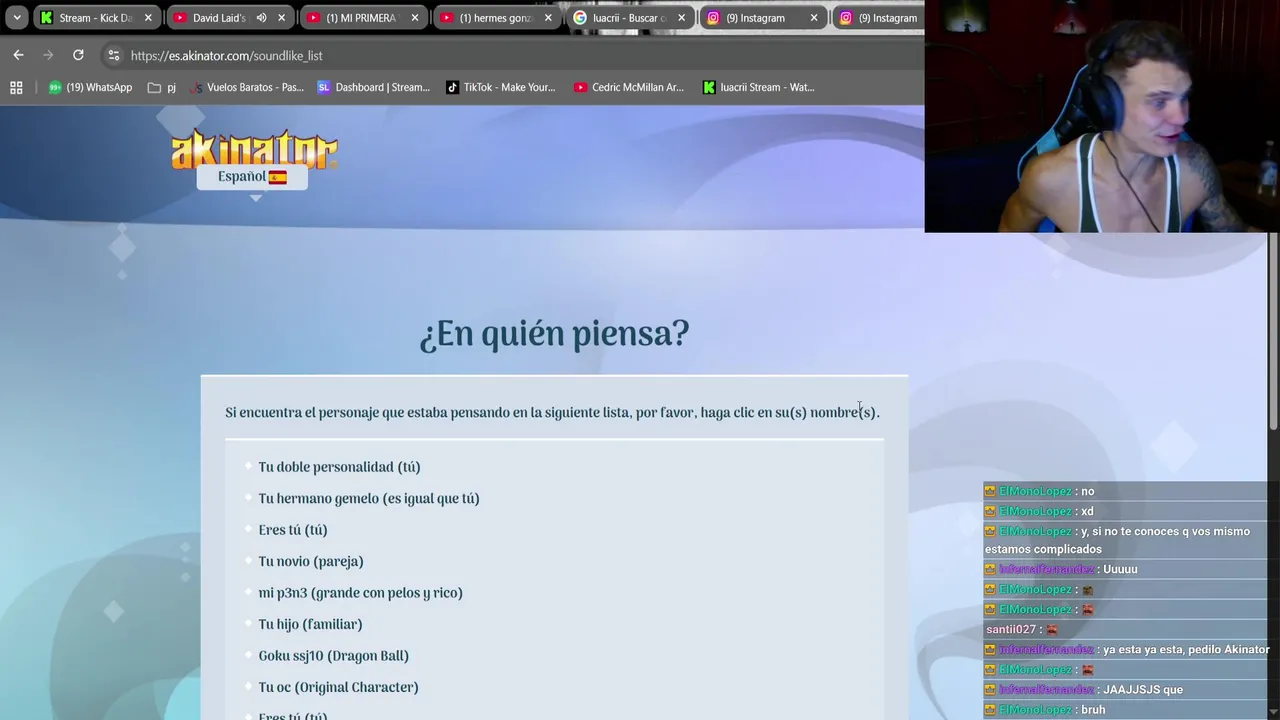Expand the arrow below Español
This screenshot has height=720, width=1280.
click(x=256, y=198)
